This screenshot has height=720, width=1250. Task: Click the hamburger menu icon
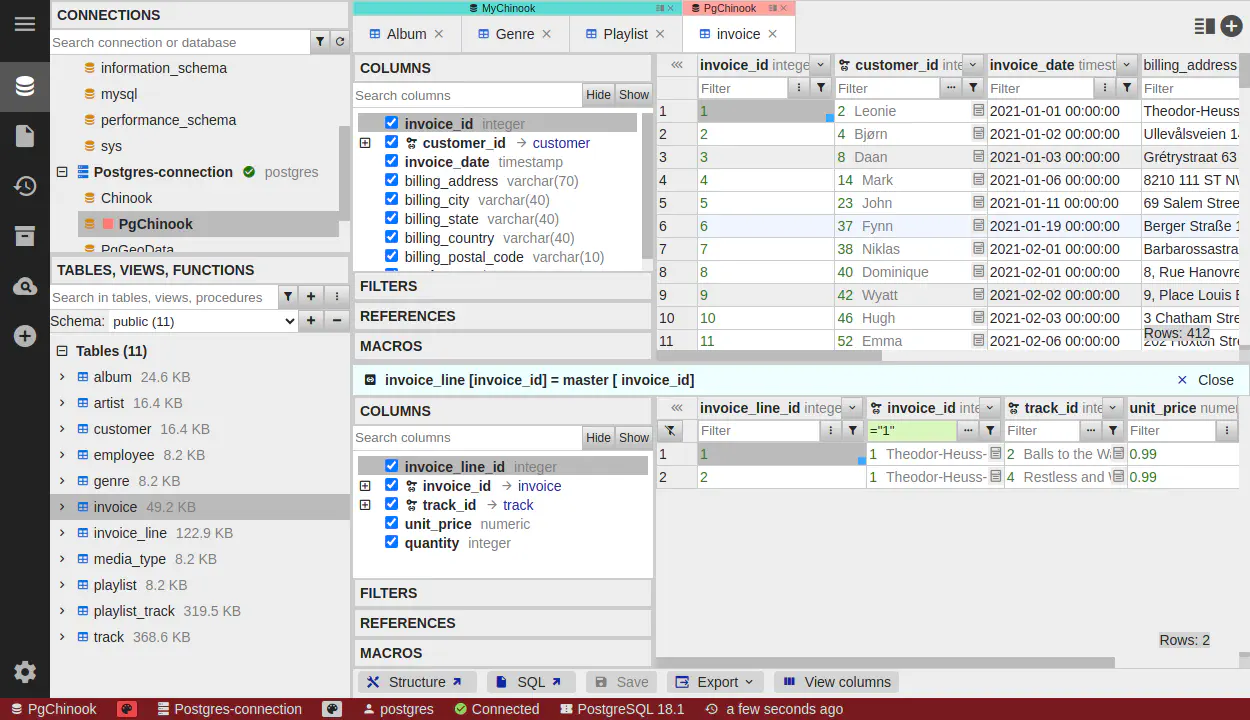pos(25,25)
